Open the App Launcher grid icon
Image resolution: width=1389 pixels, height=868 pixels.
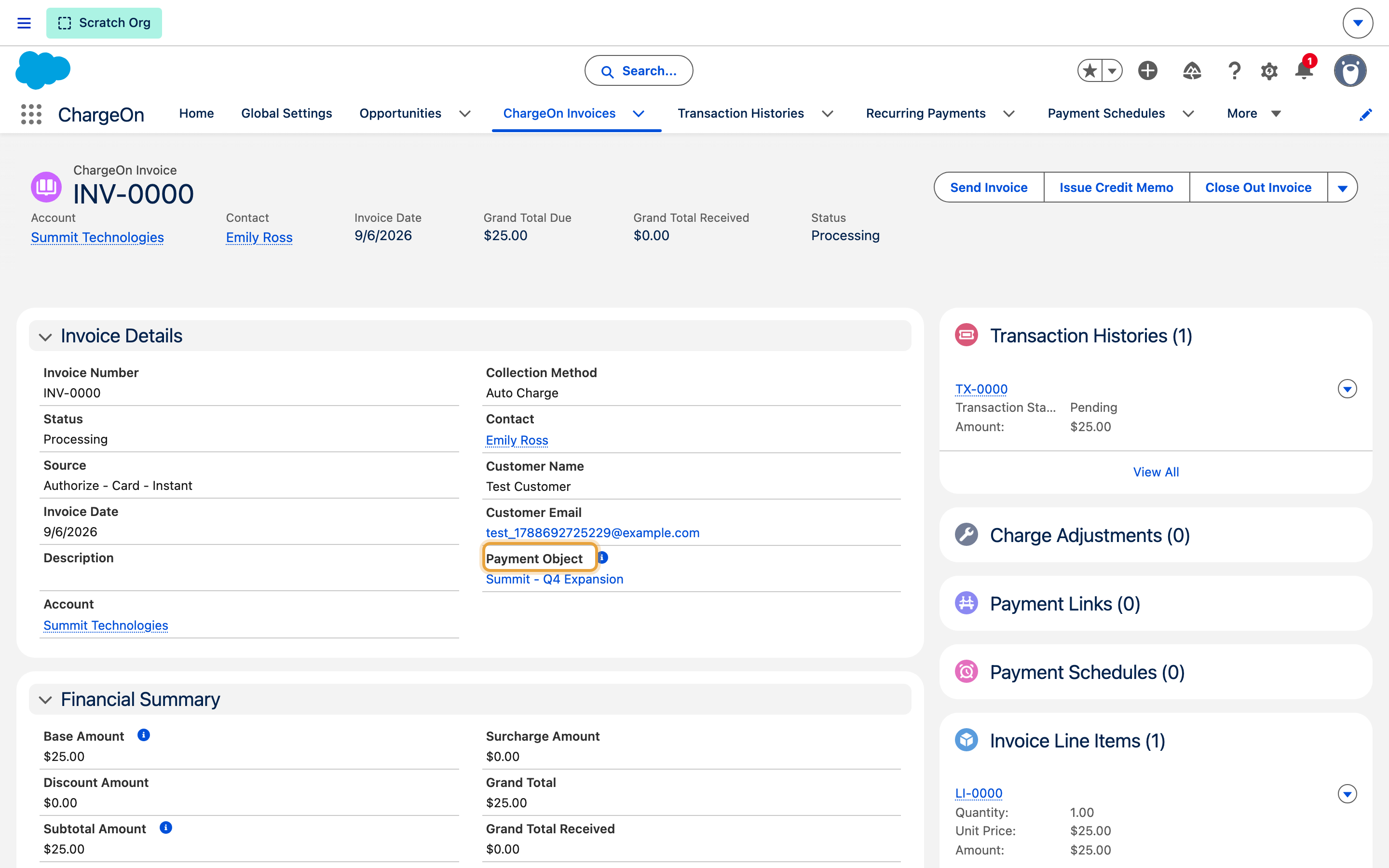31,114
